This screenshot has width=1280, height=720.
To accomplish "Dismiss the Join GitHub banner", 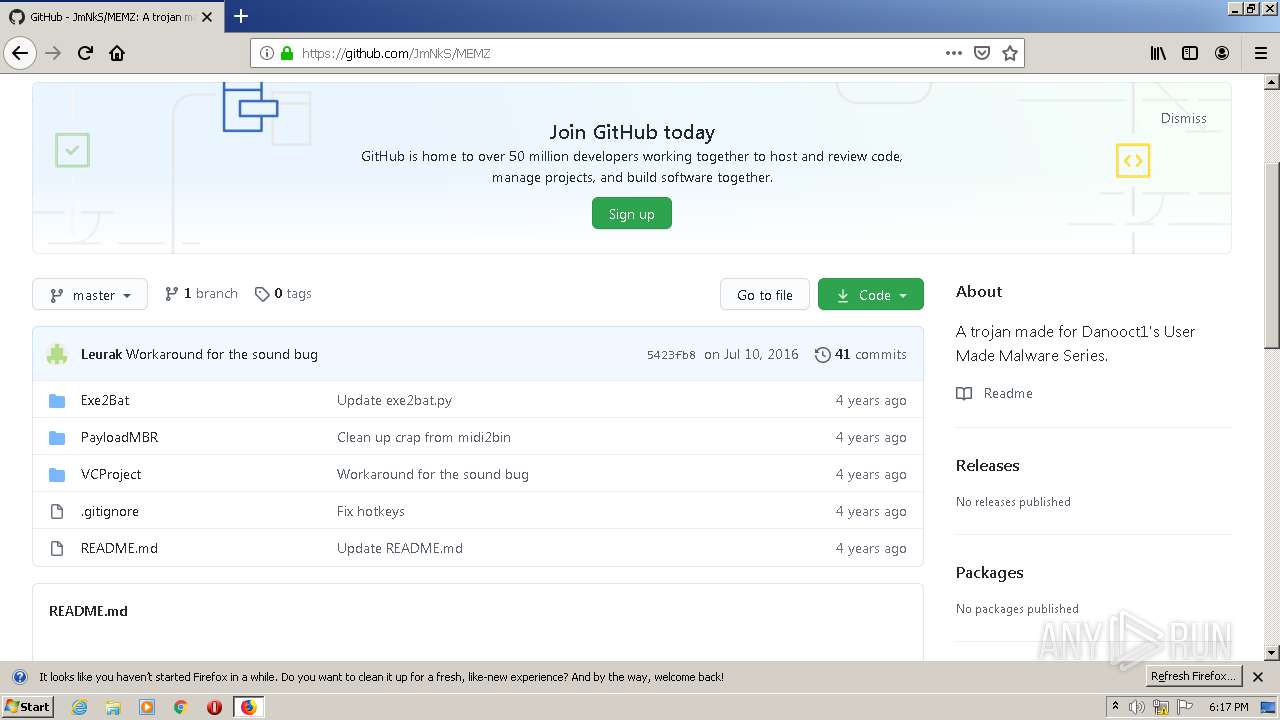I will point(1183,118).
